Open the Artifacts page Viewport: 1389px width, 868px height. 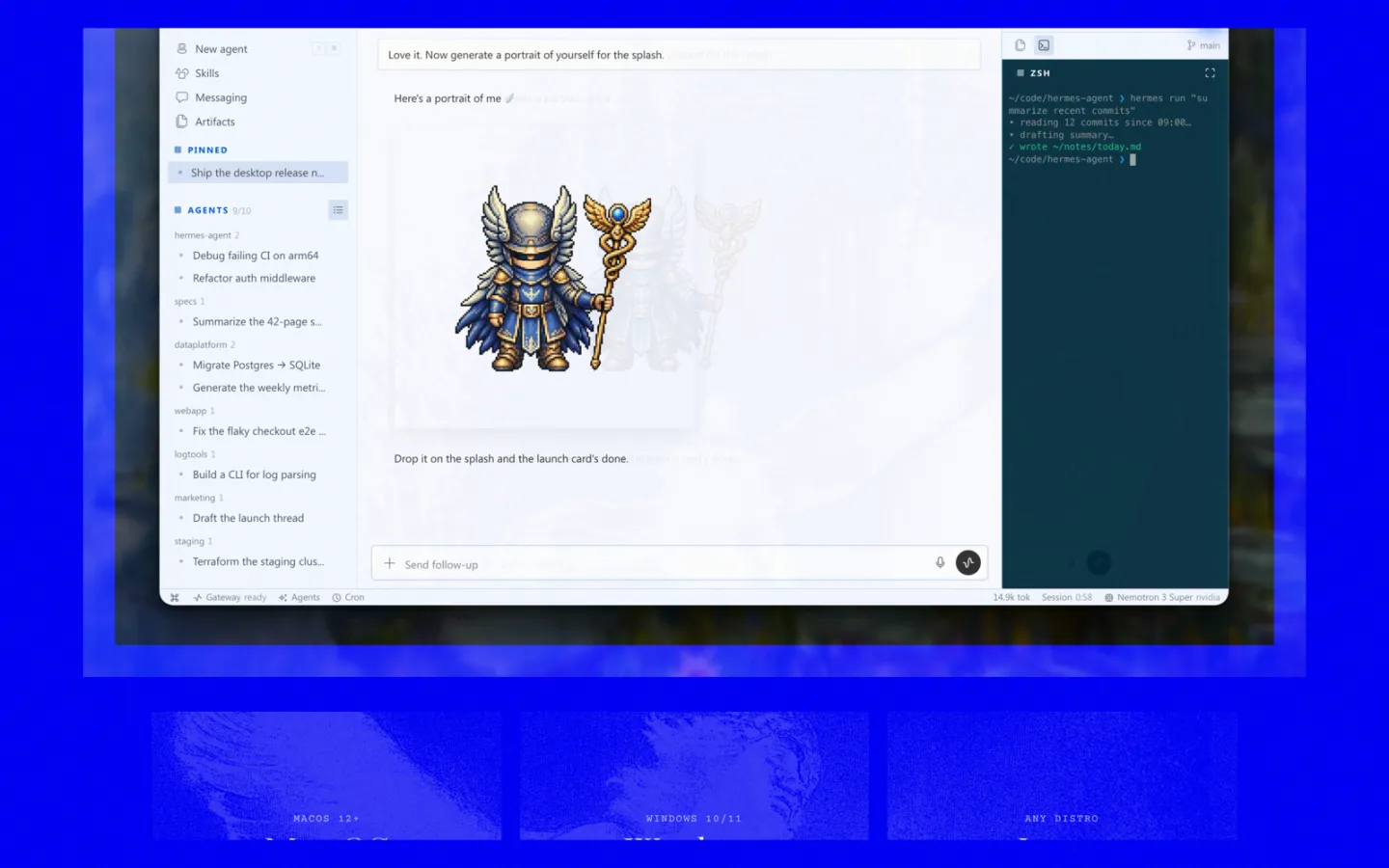(215, 122)
